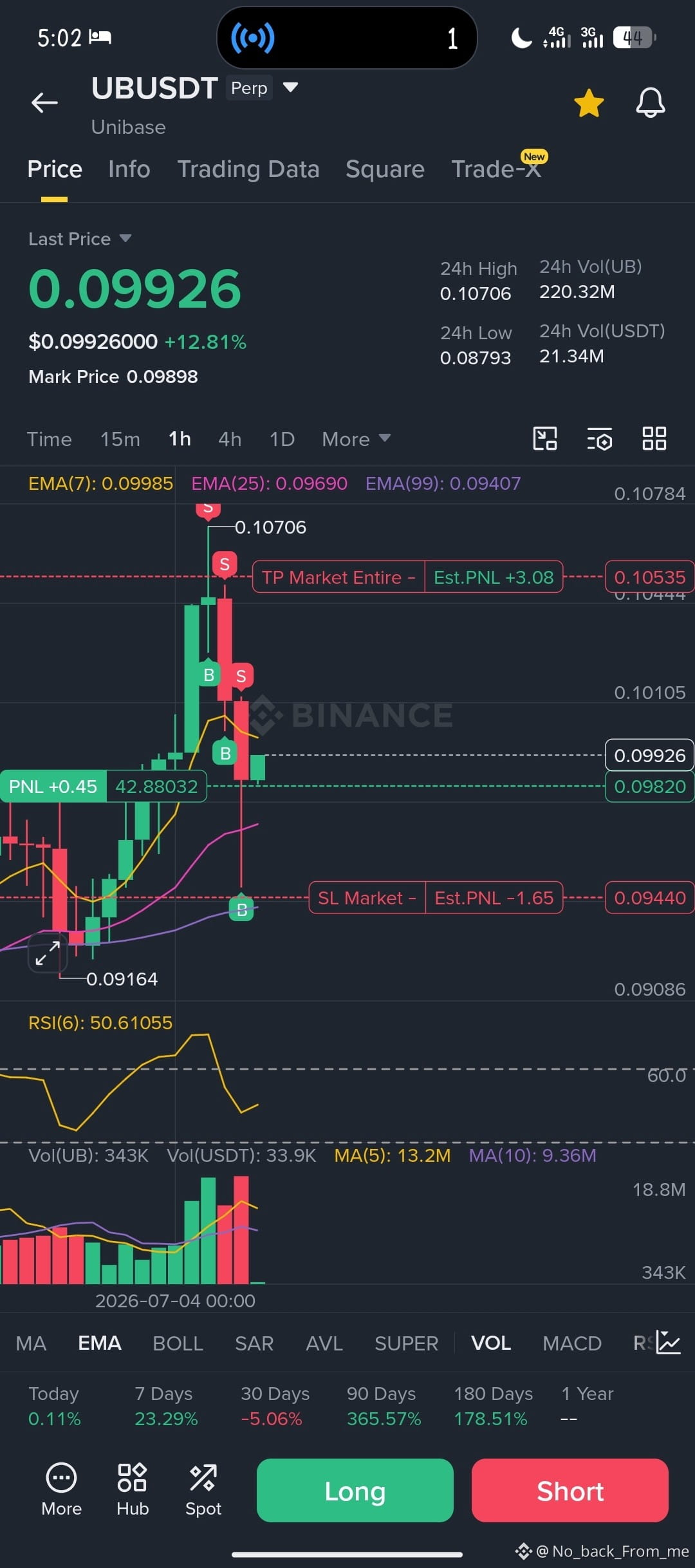Enable the SUPER indicator
Screen dimensions: 695x1568
click(407, 1343)
